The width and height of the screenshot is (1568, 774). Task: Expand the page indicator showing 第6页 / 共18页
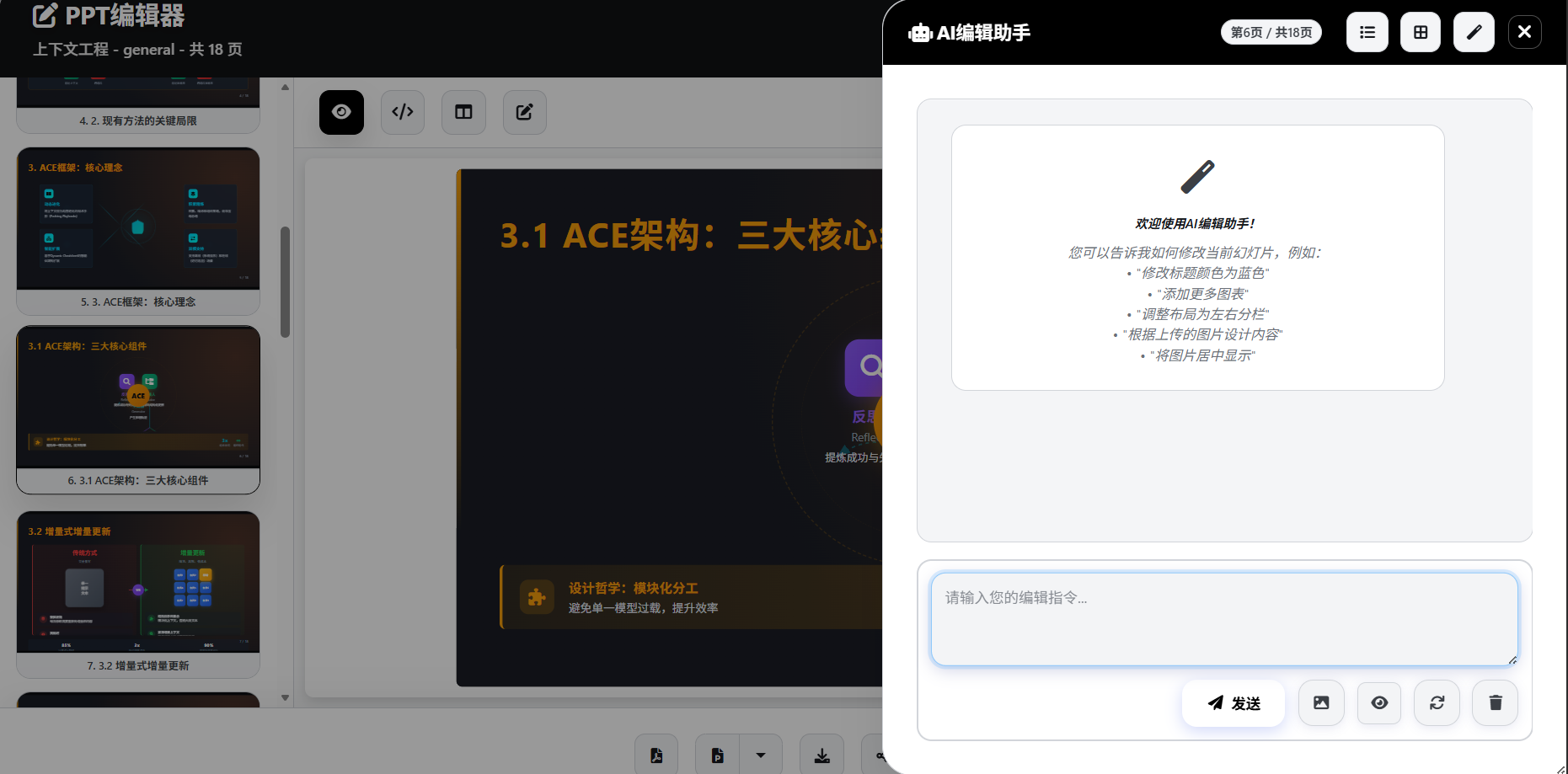(x=1271, y=31)
